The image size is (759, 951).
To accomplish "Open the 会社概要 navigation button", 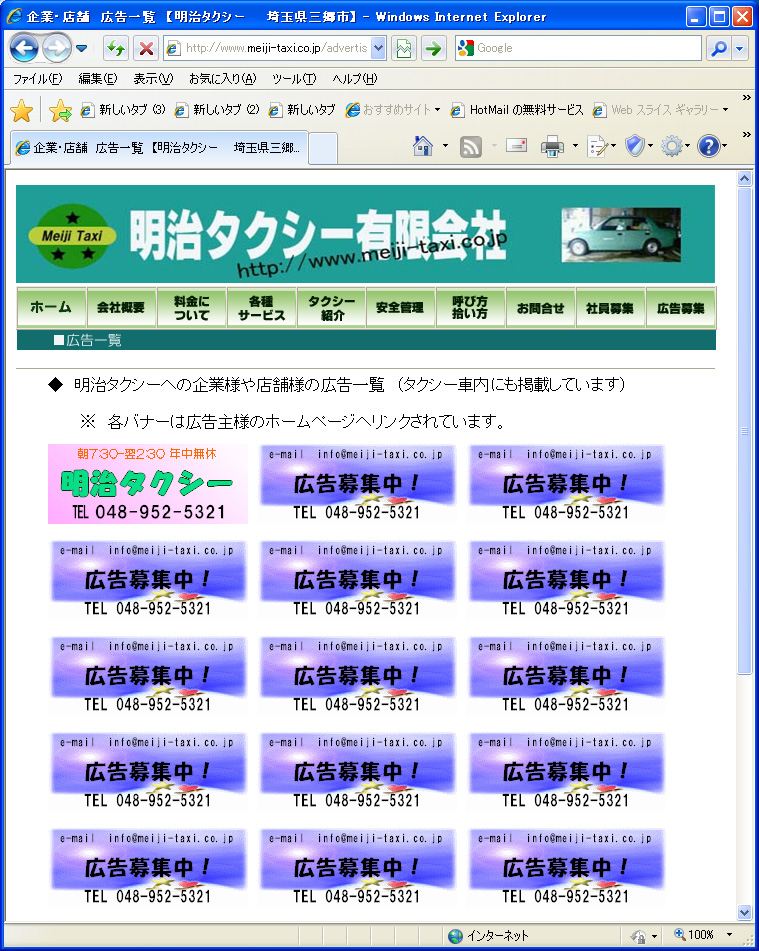I will [x=121, y=308].
